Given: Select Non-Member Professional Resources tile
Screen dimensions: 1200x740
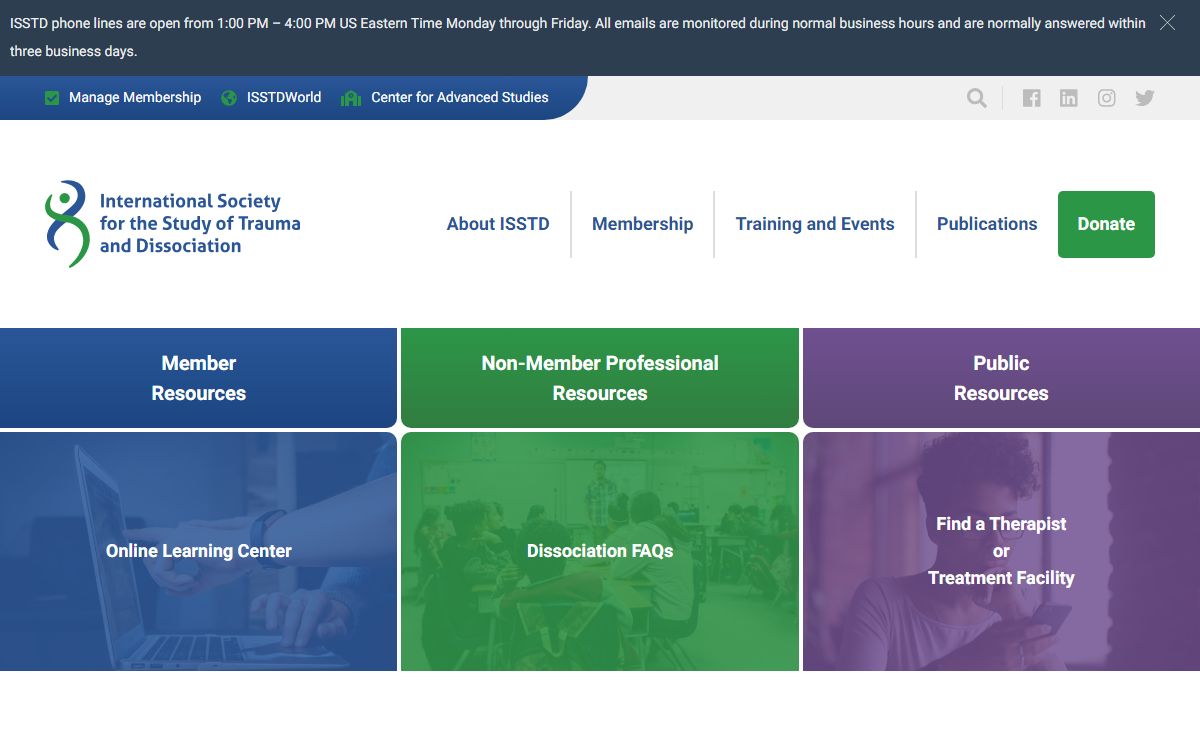Looking at the screenshot, I should (x=600, y=378).
